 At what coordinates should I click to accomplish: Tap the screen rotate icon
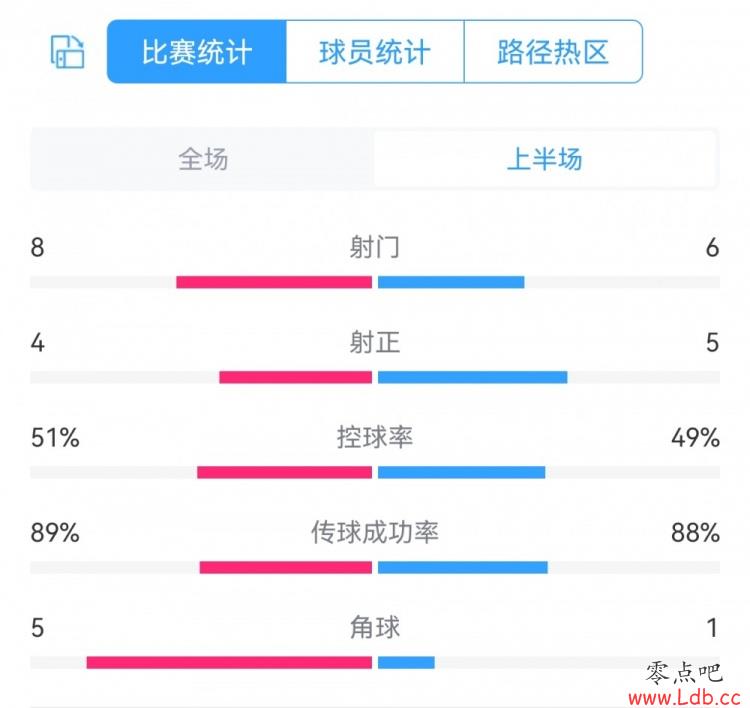[67, 52]
